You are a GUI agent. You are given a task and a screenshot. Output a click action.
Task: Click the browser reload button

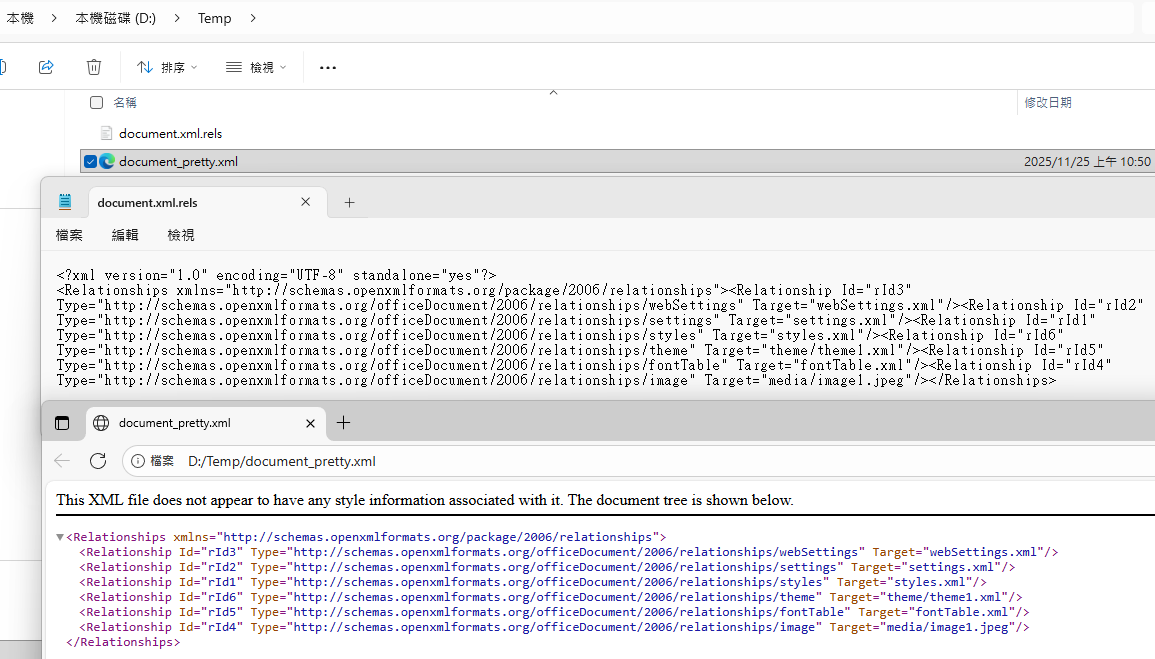click(x=98, y=461)
